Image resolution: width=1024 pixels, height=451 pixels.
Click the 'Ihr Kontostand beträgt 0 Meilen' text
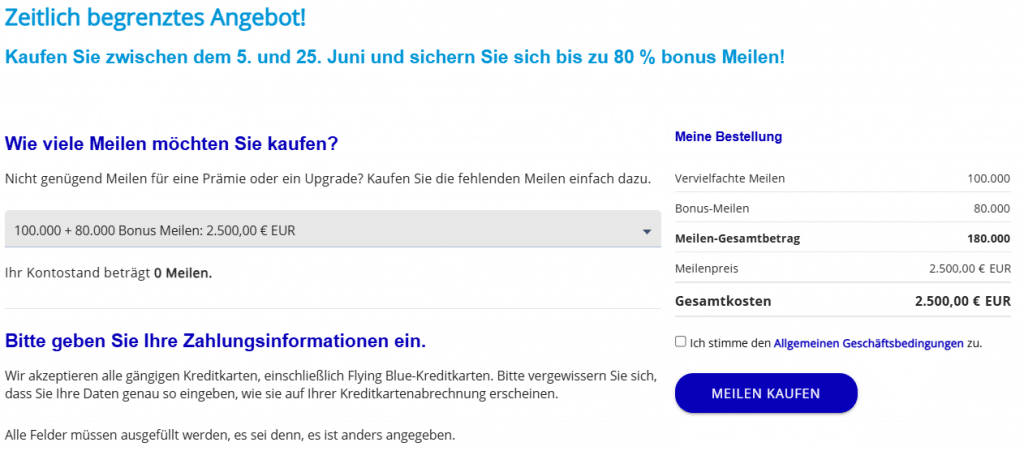point(109,272)
